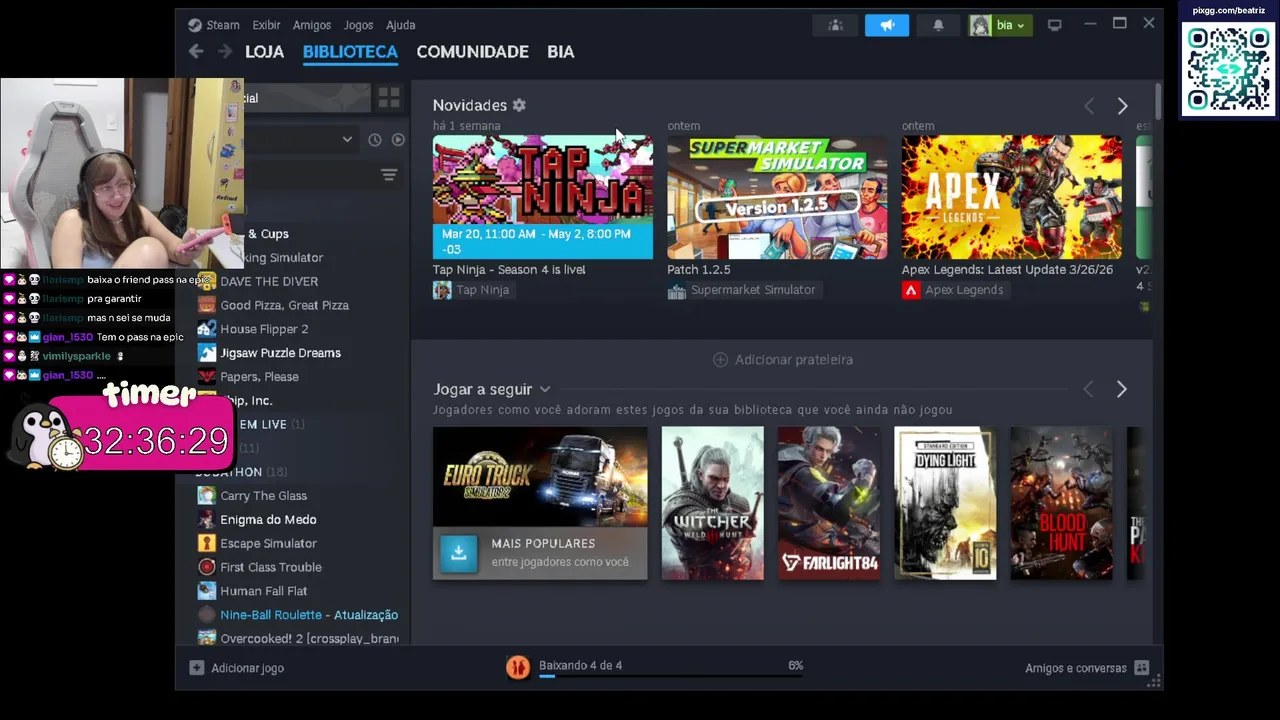Viewport: 1280px width, 720px height.
Task: Open the Amigos menu
Action: click(x=312, y=25)
